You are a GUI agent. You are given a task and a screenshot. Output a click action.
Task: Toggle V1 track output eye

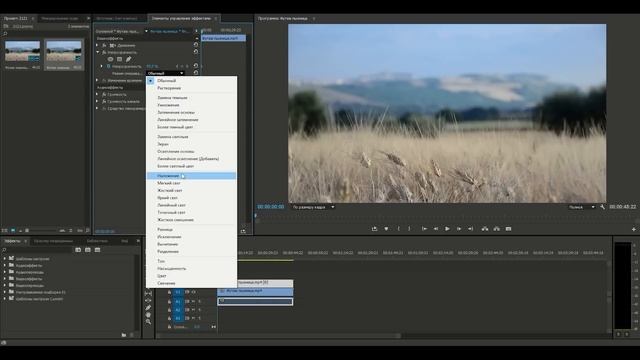[193, 292]
